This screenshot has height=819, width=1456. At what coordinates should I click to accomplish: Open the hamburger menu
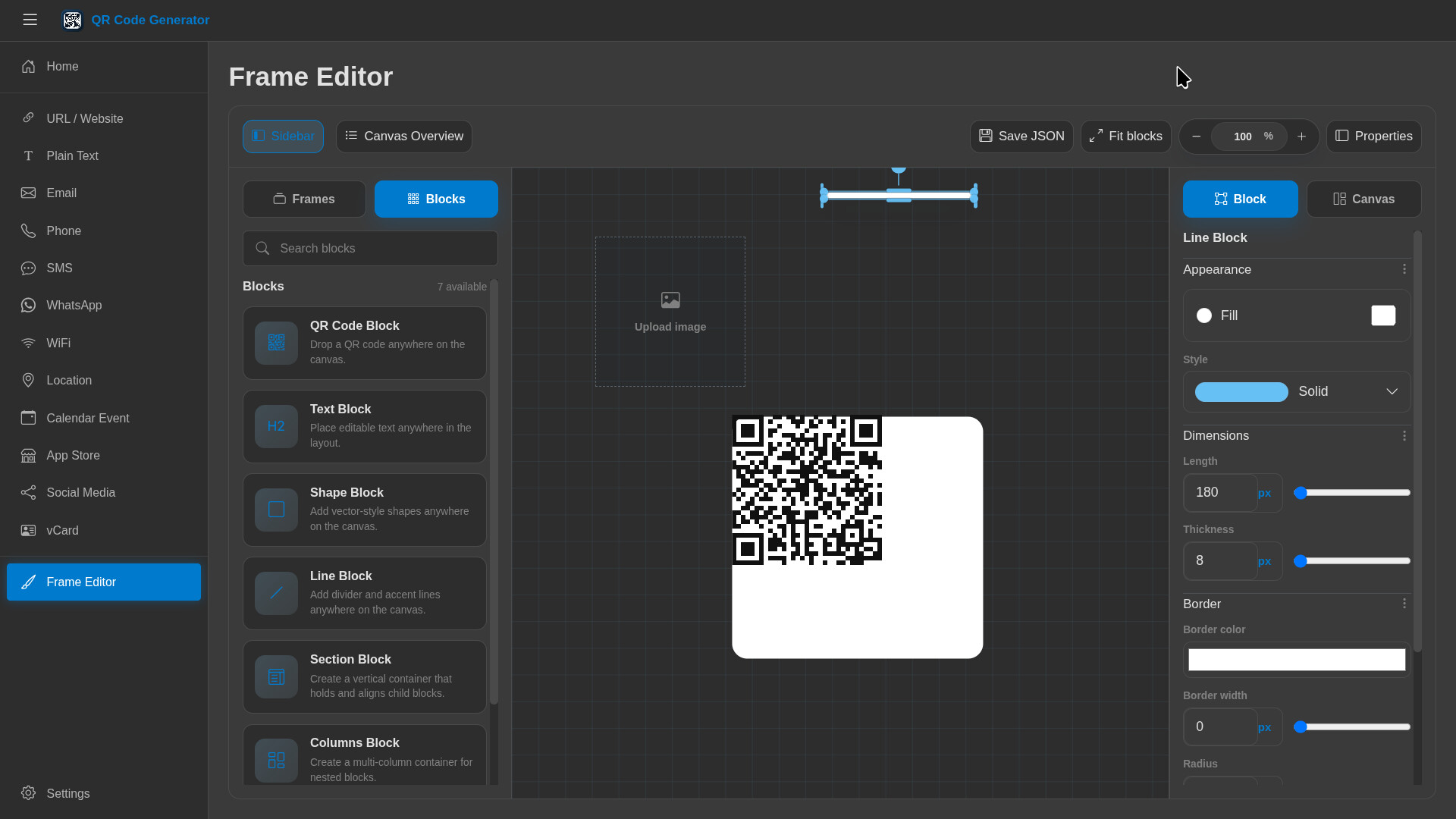[x=30, y=20]
